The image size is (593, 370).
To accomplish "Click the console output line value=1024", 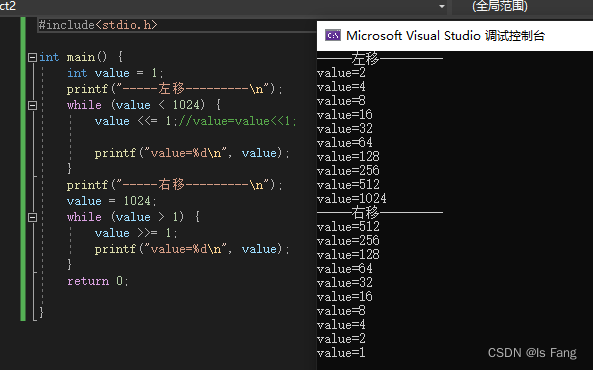I will (x=352, y=199).
